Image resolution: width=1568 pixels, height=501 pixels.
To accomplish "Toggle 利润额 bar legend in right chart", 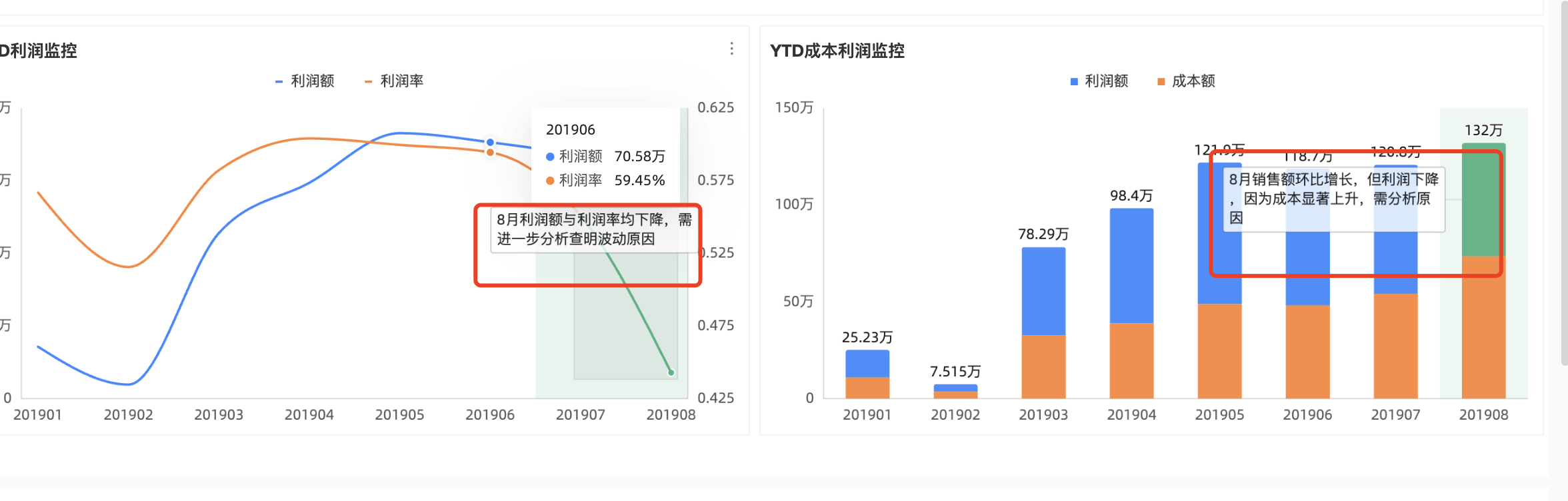I will coord(1099,81).
